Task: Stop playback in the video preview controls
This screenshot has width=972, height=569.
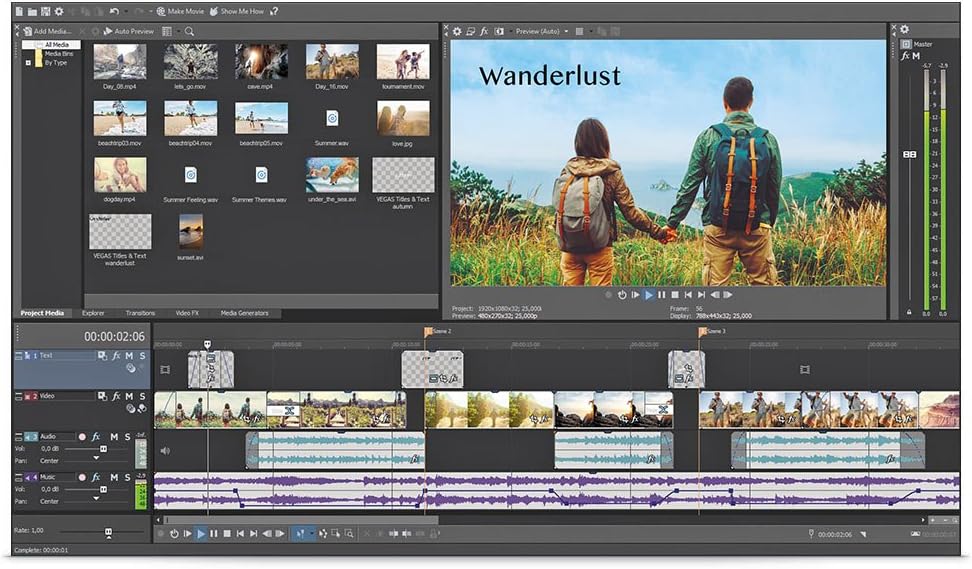Action: [x=675, y=295]
